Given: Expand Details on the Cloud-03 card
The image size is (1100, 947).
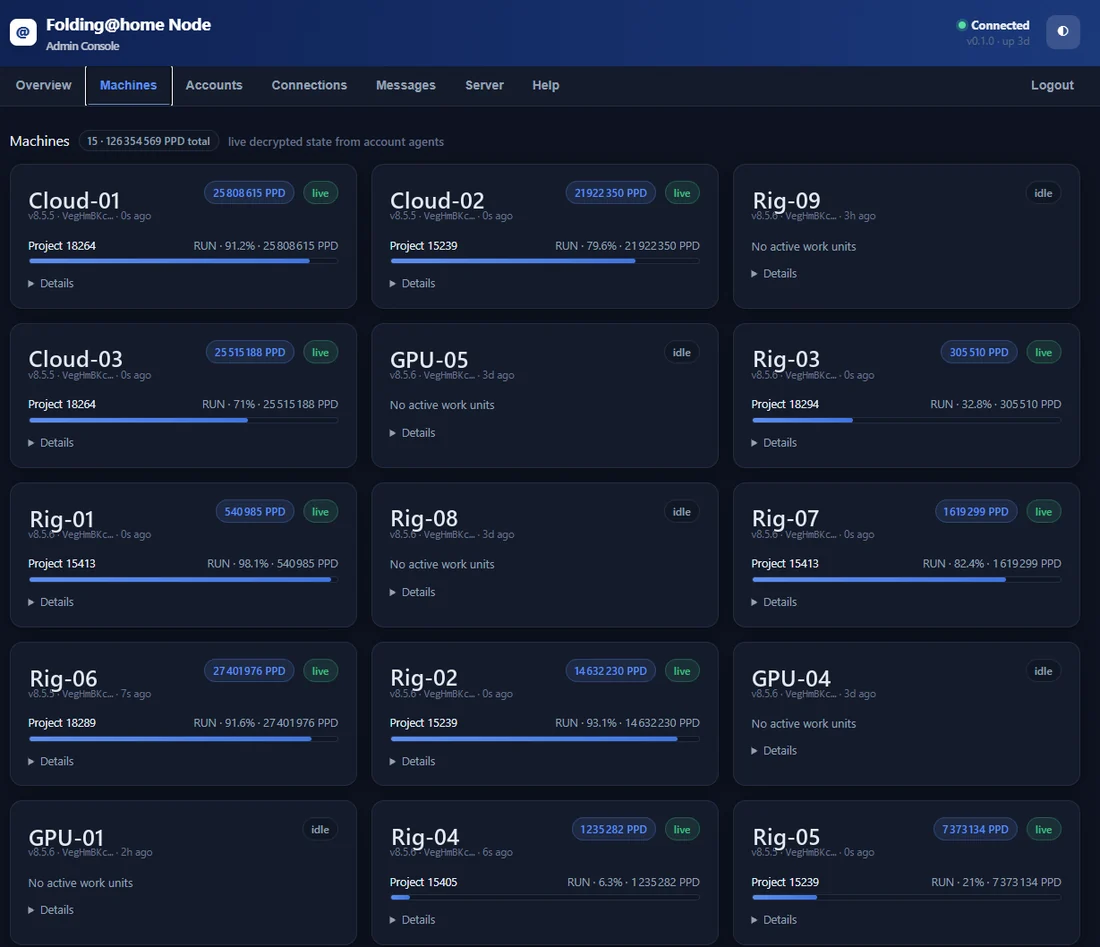Looking at the screenshot, I should click(x=51, y=443).
